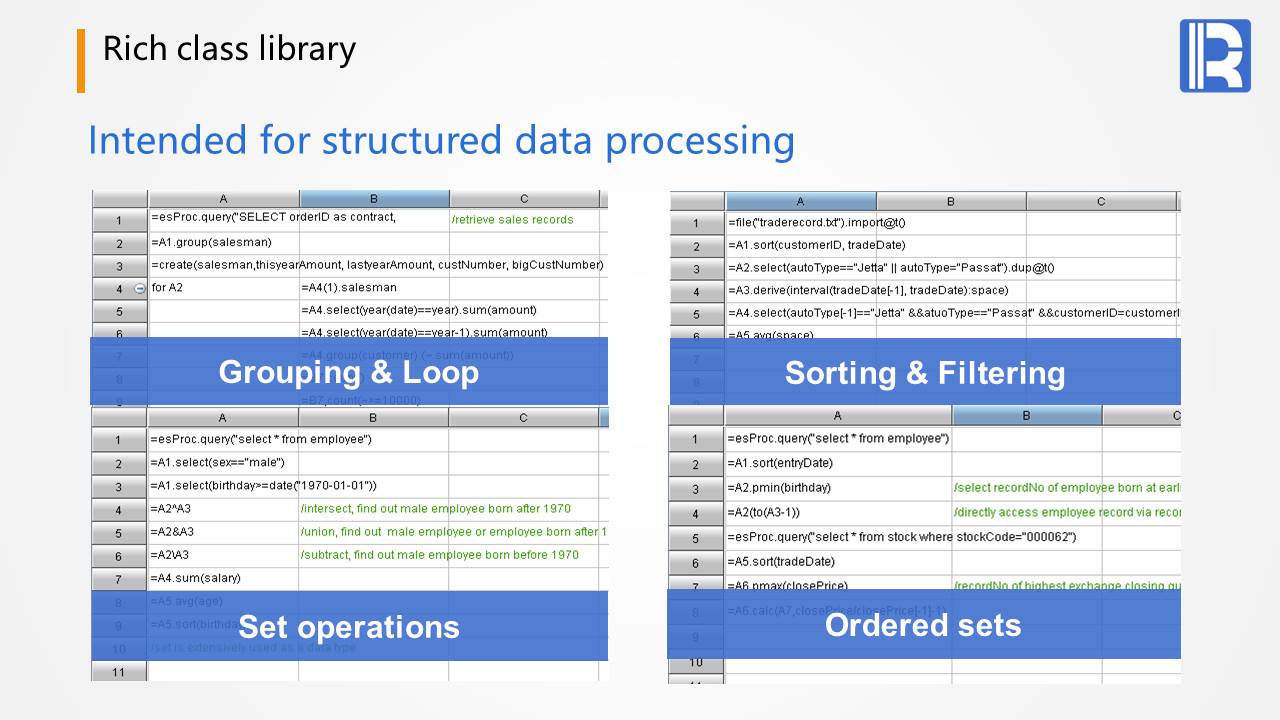1280x720 pixels.
Task: Select the =A5.sort(tradeDate) cell
Action: [x=837, y=562]
